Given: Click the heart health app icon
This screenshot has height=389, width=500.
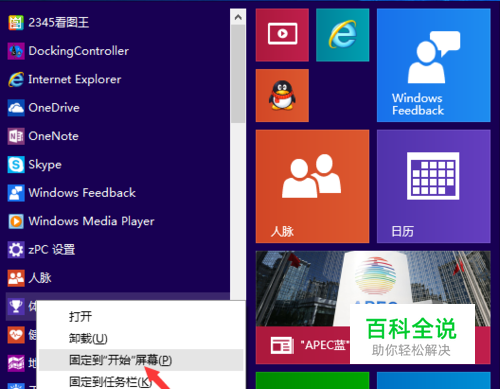Looking at the screenshot, I should [x=16, y=334].
